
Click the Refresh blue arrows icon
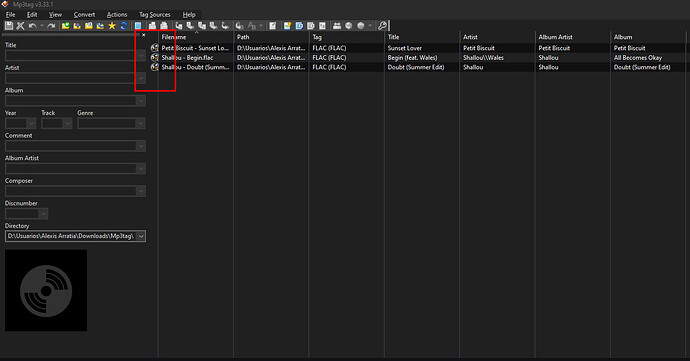(x=124, y=26)
